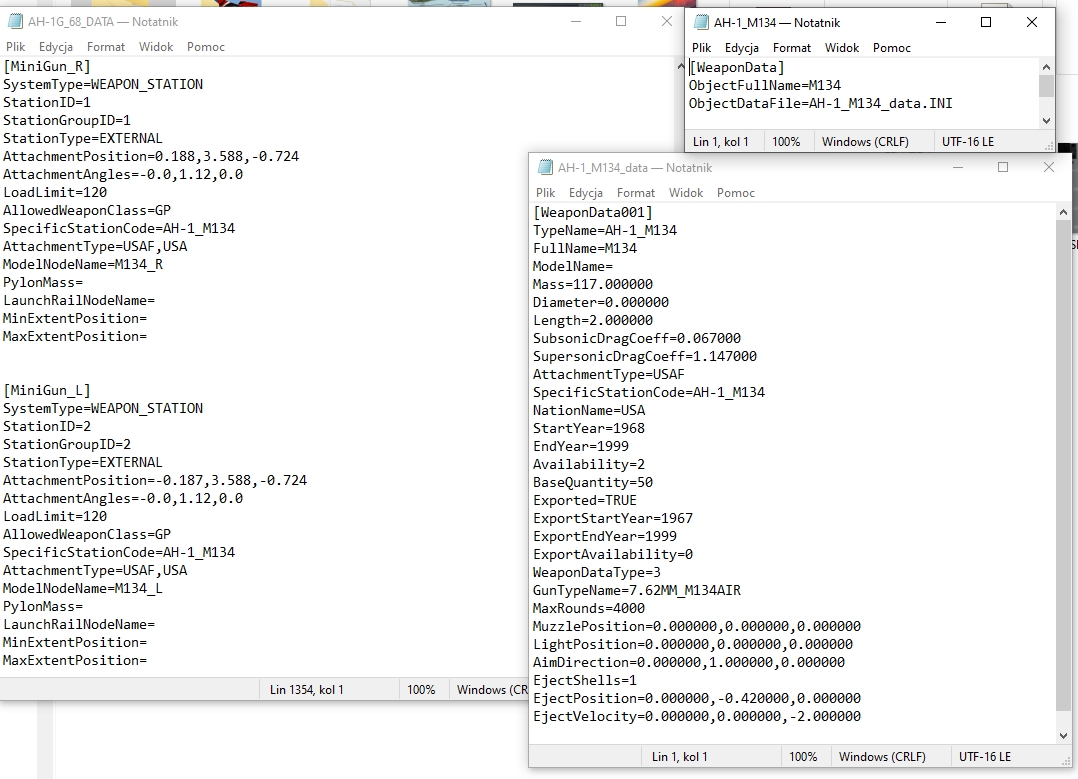The width and height of the screenshot is (1078, 779).
Task: Open Edycja menu in AH-1_M134 window
Action: 742,47
